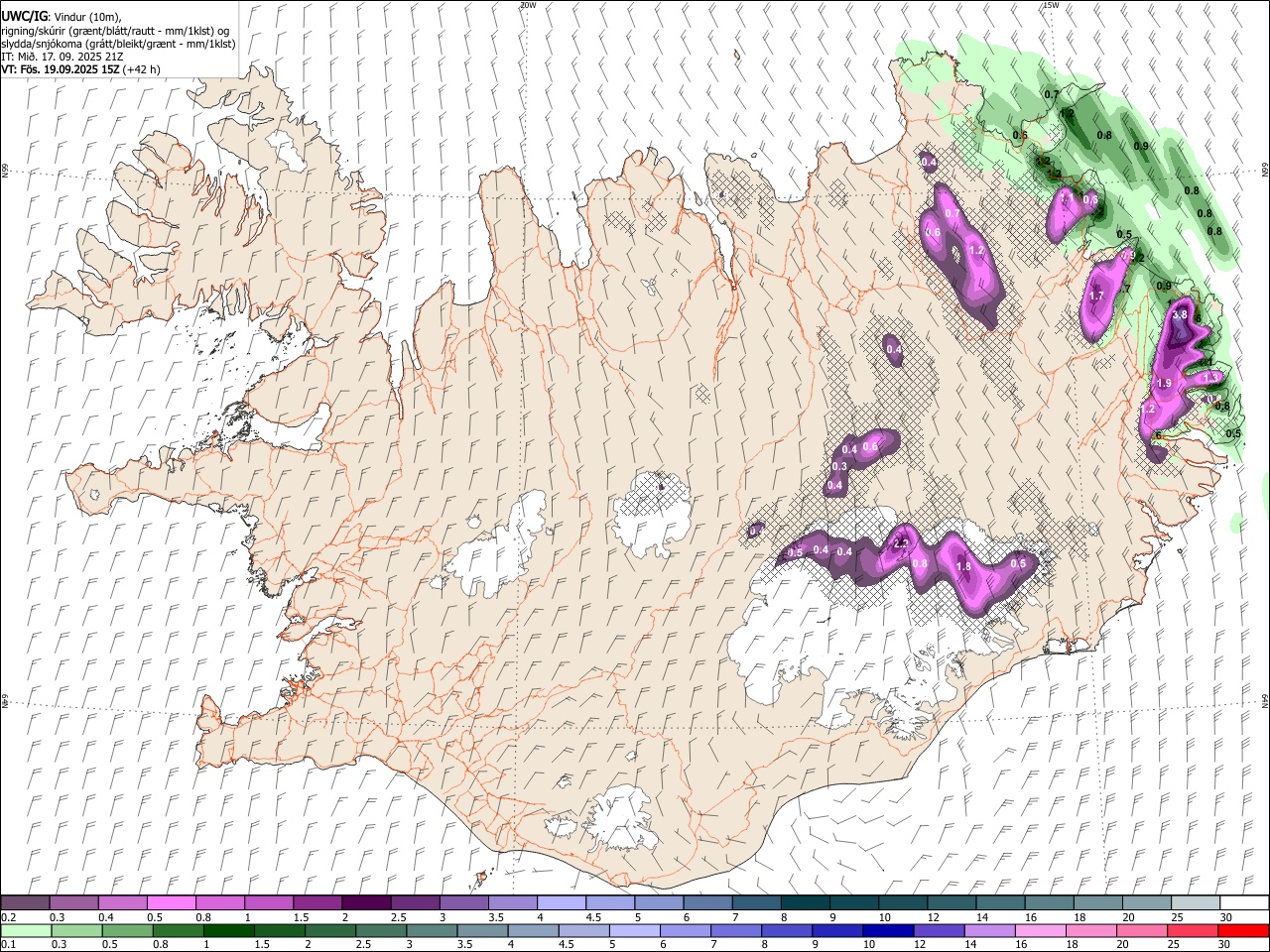Click the 3.8 snowfall value on the map
The width and height of the screenshot is (1270, 952).
pyautogui.click(x=1180, y=314)
